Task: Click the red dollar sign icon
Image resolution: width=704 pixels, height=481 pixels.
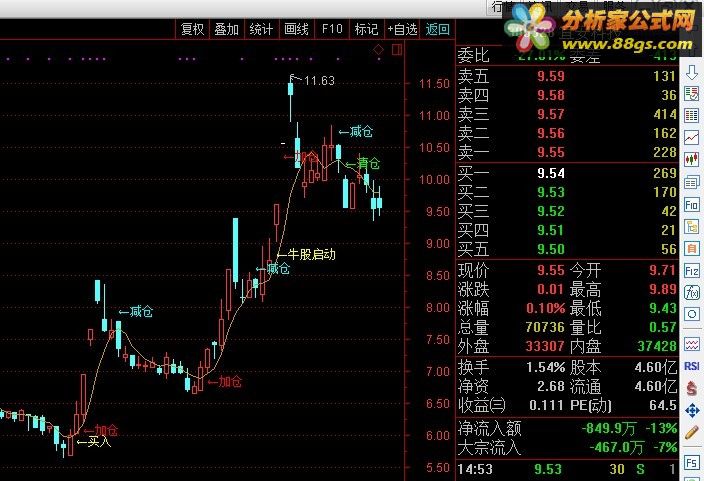Action: pyautogui.click(x=691, y=388)
